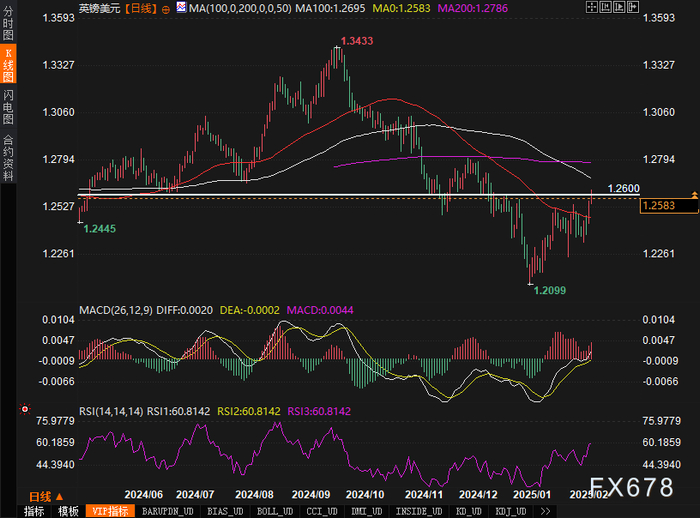The height and width of the screenshot is (518, 700).
Task: Click the red sun indicator settings icon
Action: pos(25,409)
